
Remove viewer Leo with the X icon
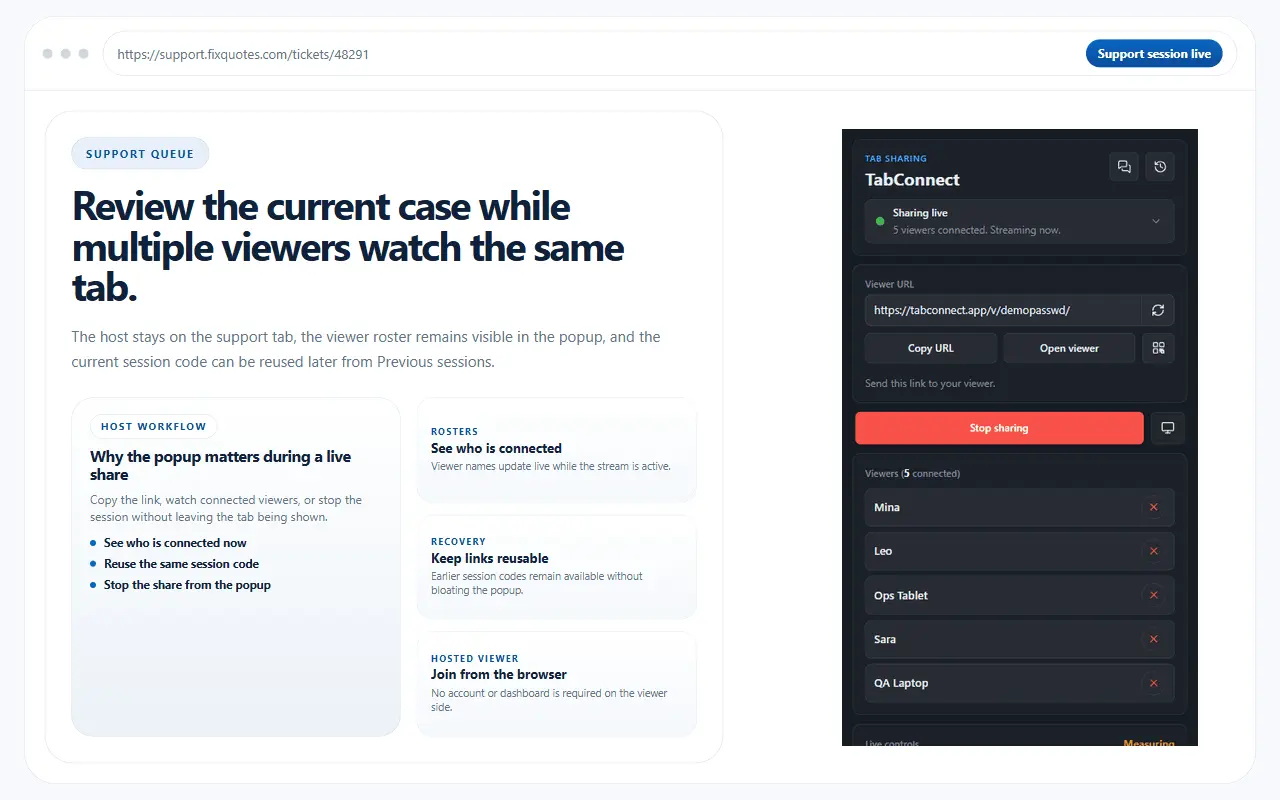(x=1154, y=551)
